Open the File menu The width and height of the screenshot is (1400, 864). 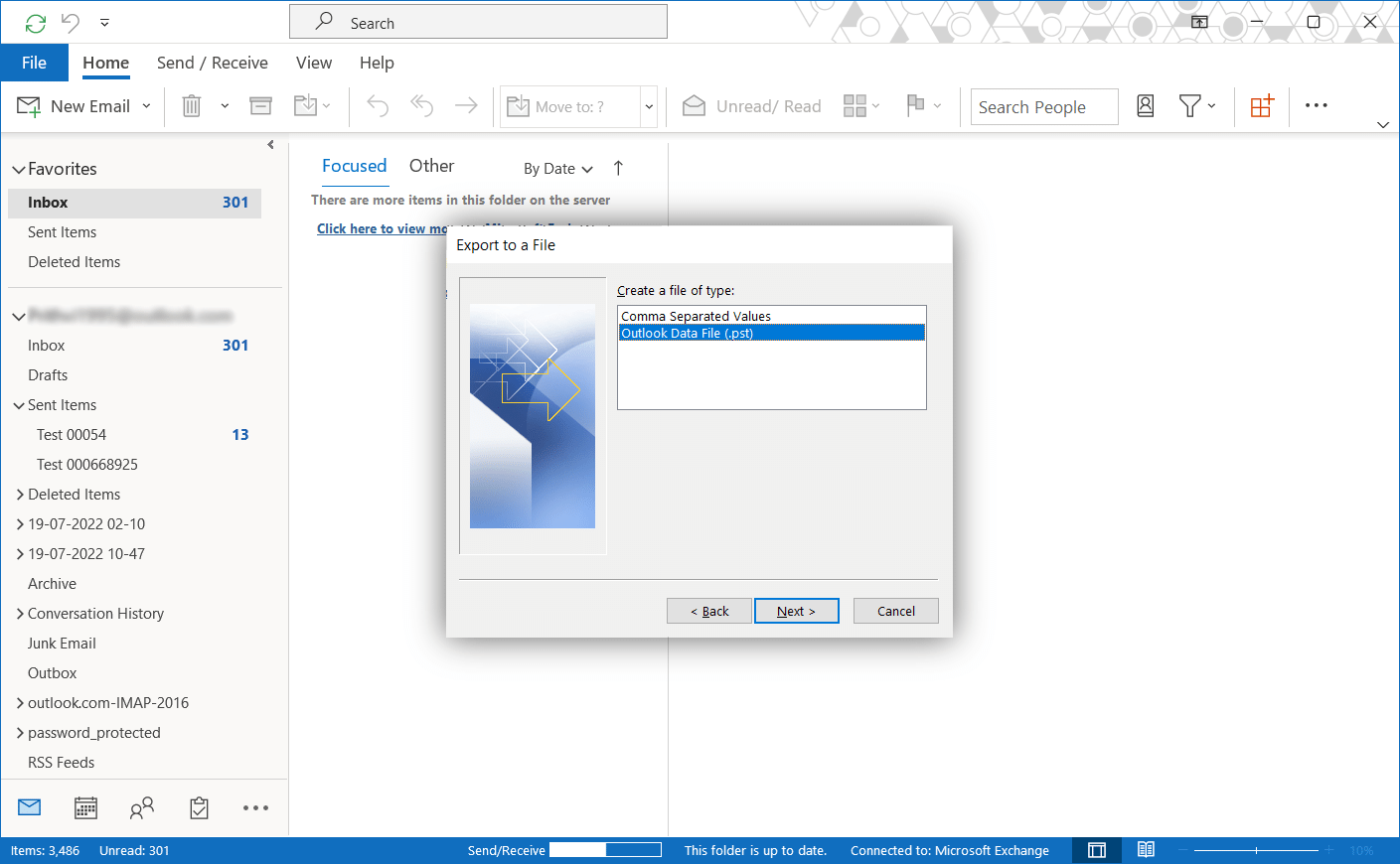(x=34, y=63)
